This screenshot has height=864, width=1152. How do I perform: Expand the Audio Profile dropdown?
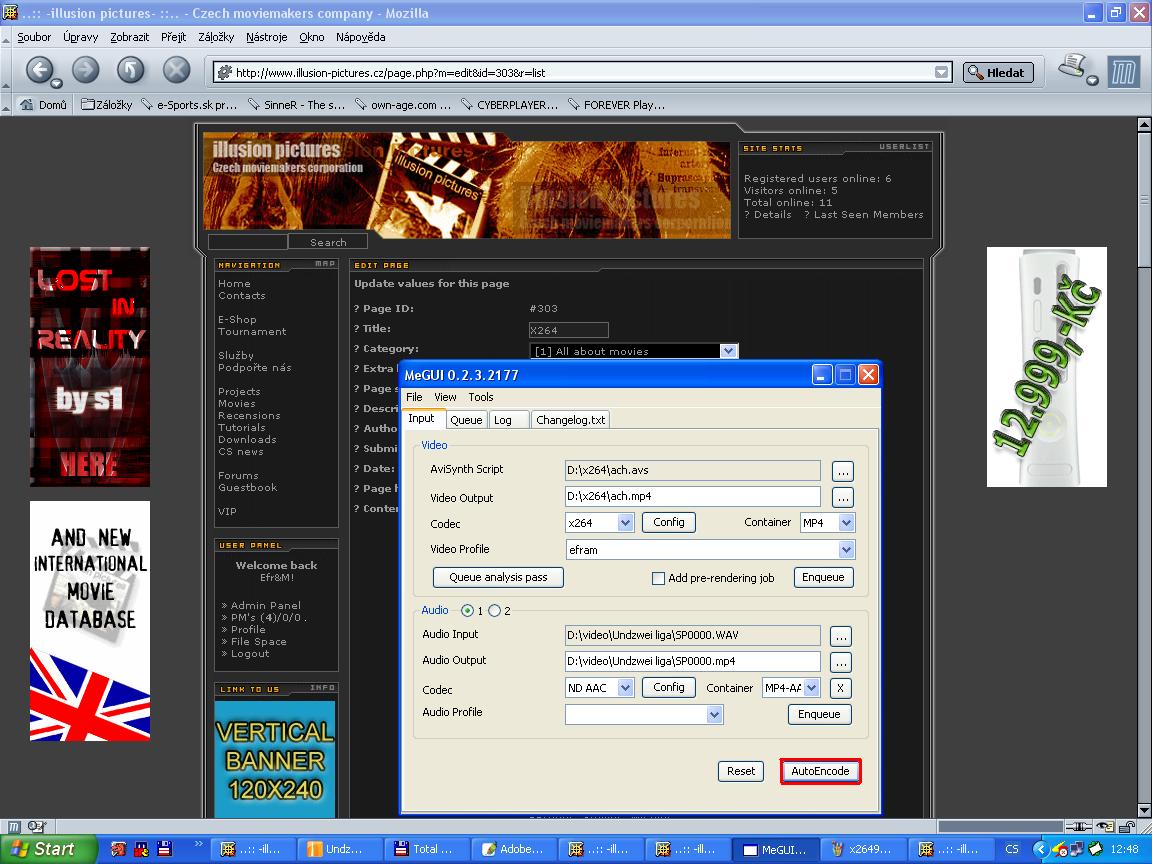(714, 715)
